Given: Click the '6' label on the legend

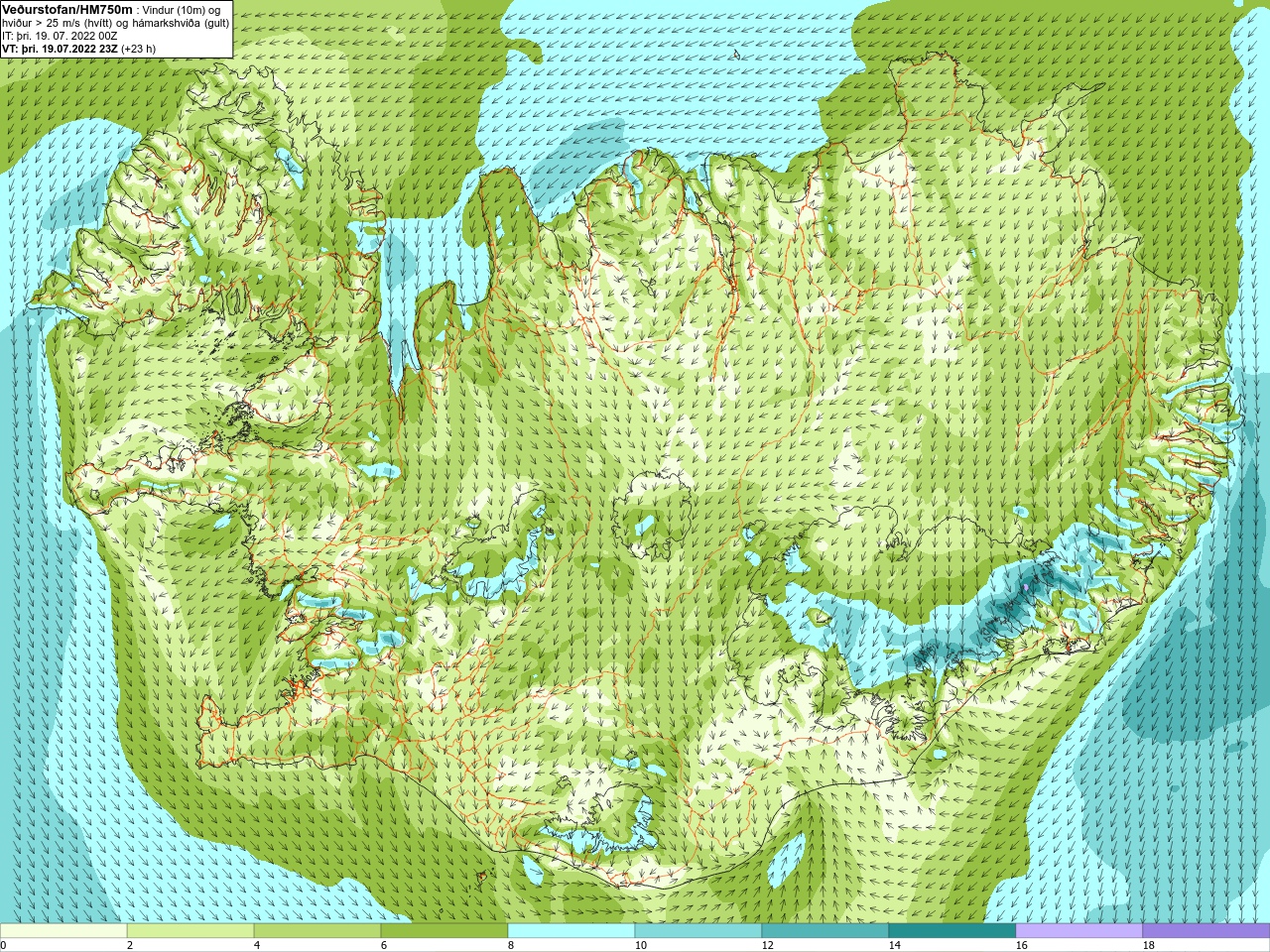Looking at the screenshot, I should (x=382, y=946).
